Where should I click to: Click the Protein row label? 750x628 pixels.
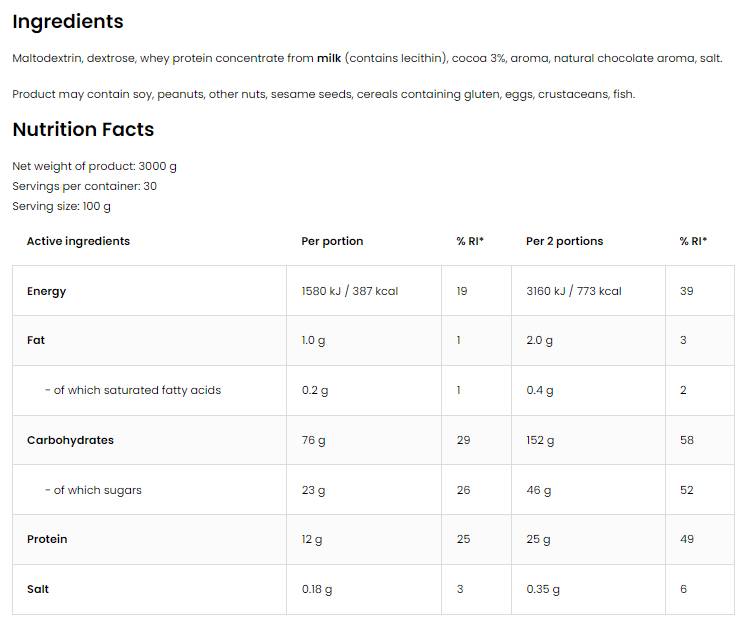(x=47, y=539)
